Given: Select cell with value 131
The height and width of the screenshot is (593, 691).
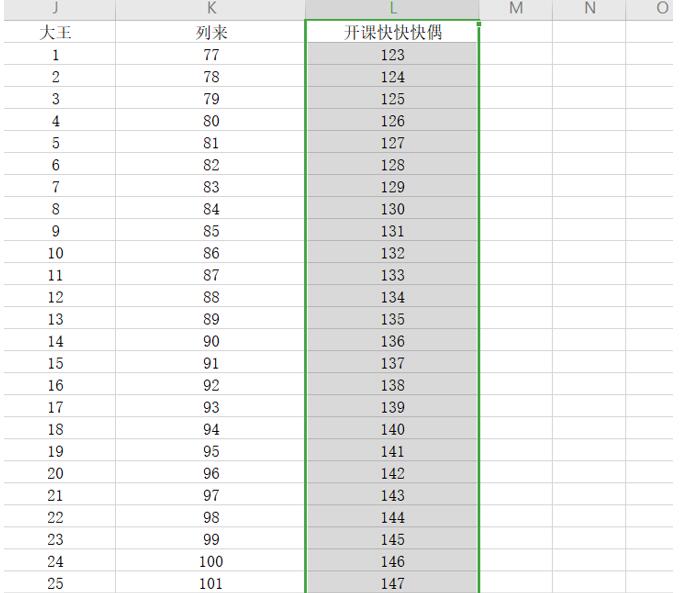Looking at the screenshot, I should coord(392,231).
